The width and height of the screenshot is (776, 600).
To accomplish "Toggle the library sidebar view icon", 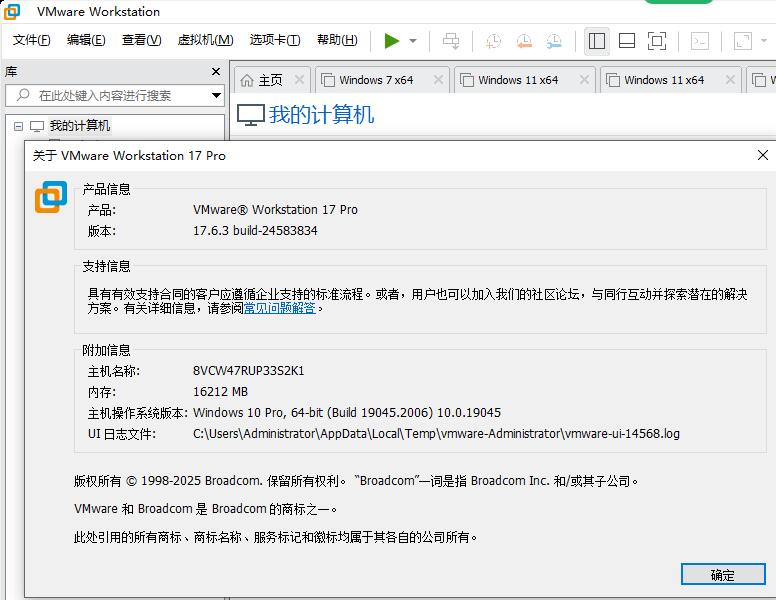I will (x=596, y=41).
